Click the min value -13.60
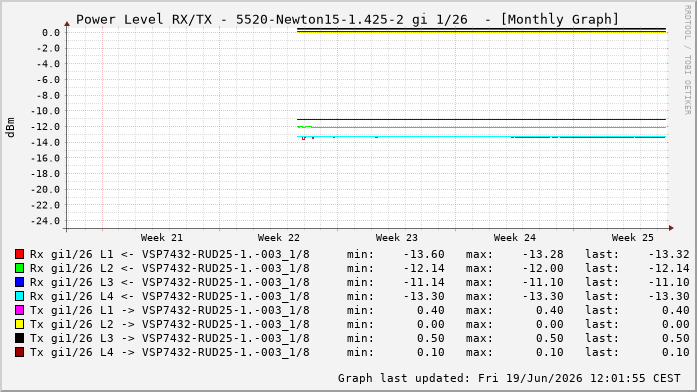 pos(424,255)
